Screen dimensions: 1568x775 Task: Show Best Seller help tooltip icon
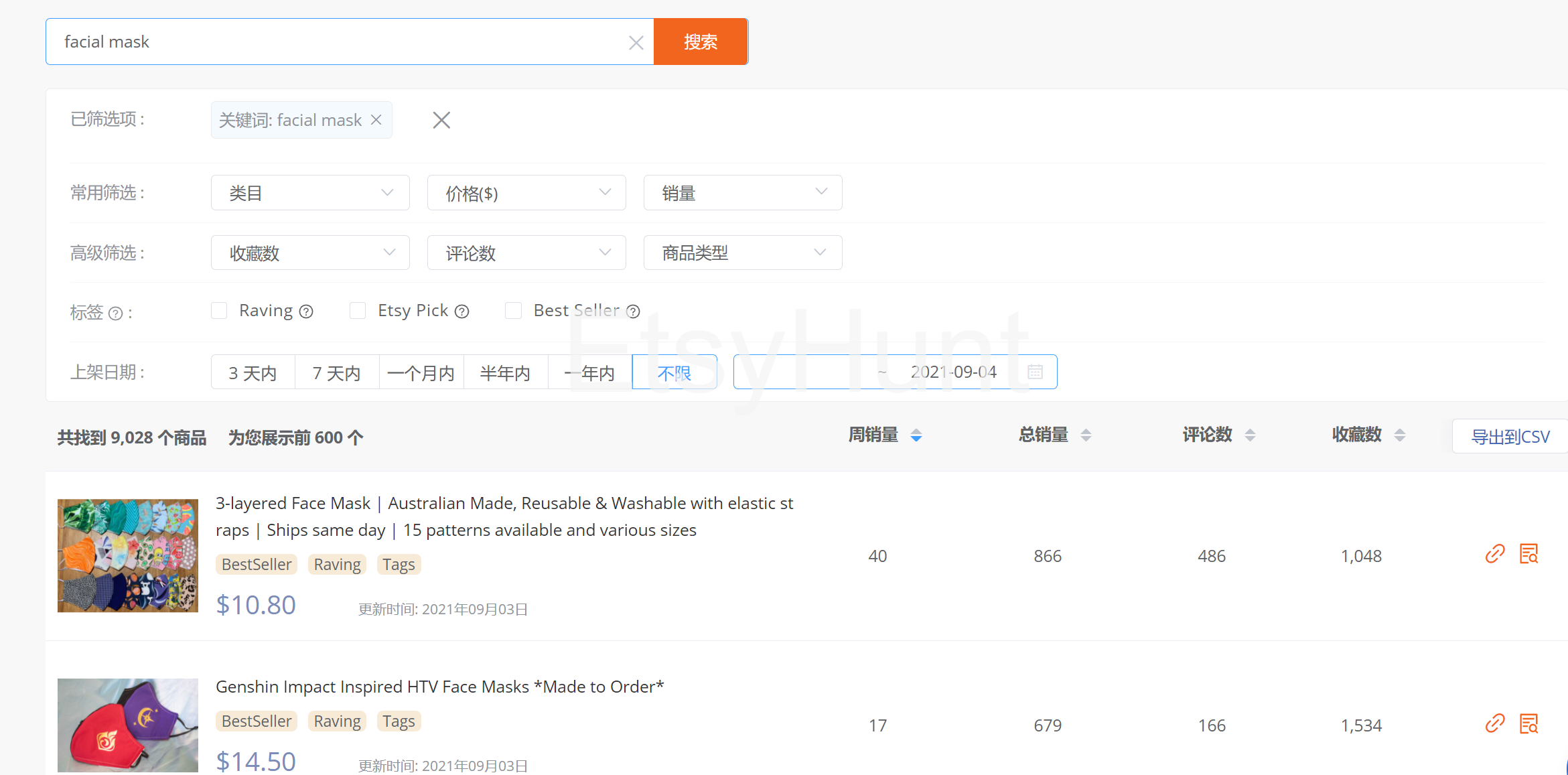(633, 311)
